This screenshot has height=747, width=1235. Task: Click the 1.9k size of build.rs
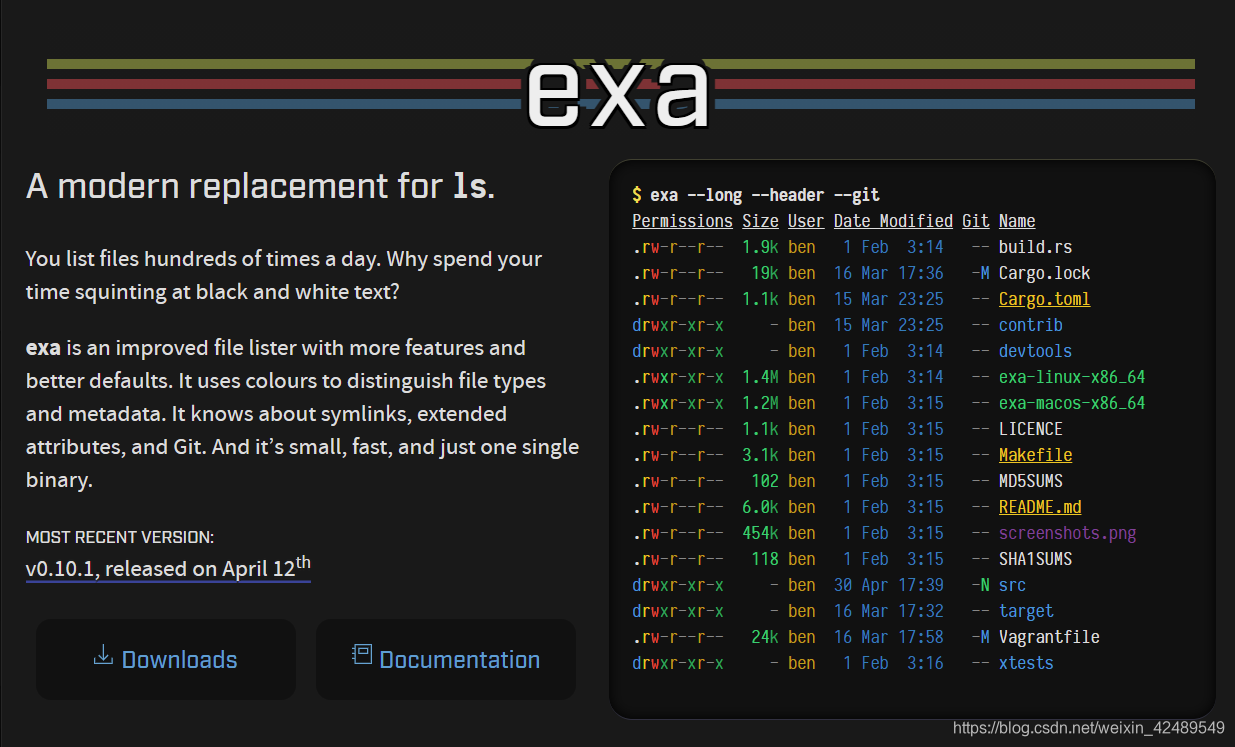[x=761, y=247]
